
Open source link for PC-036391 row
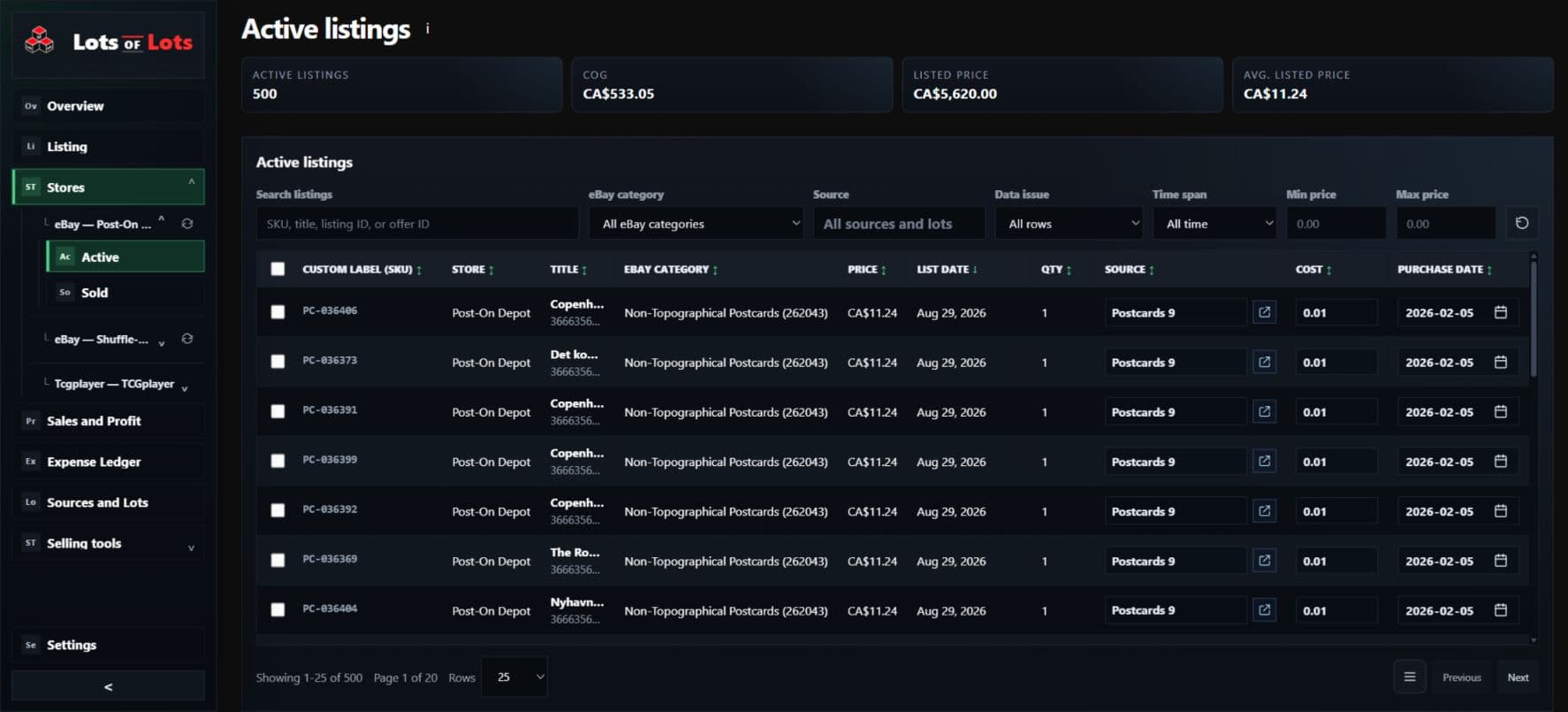point(1265,411)
